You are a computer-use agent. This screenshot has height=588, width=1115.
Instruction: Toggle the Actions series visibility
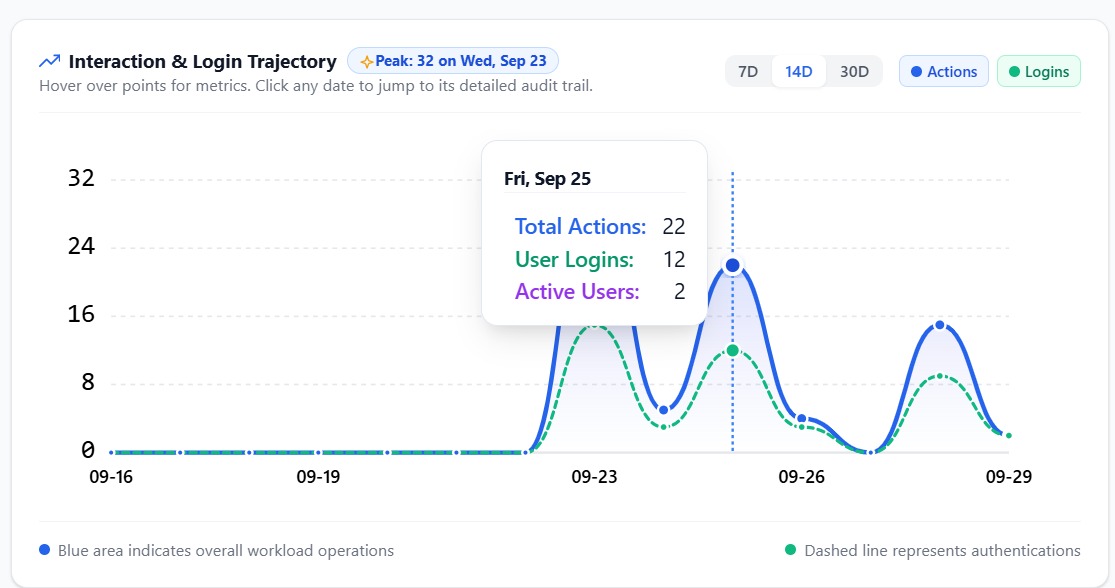click(x=944, y=71)
